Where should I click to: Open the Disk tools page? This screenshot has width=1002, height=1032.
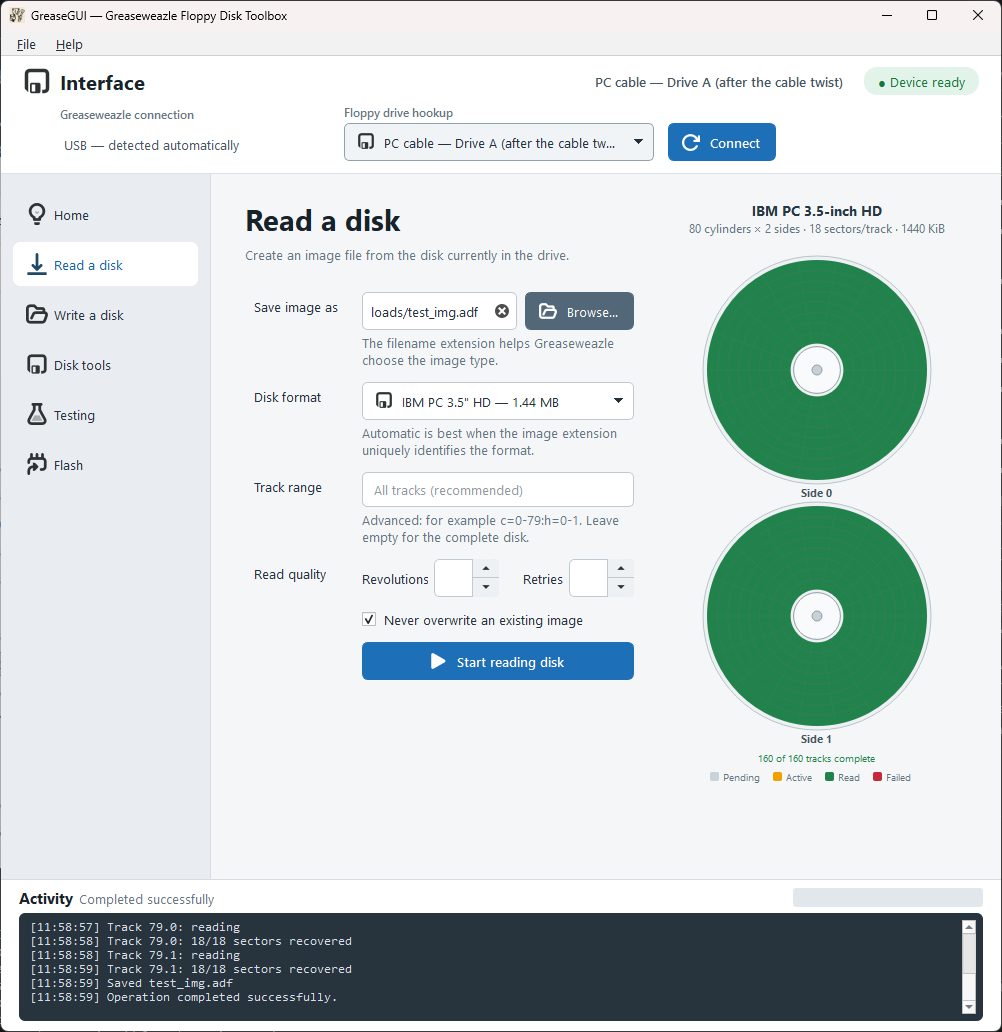click(x=105, y=365)
